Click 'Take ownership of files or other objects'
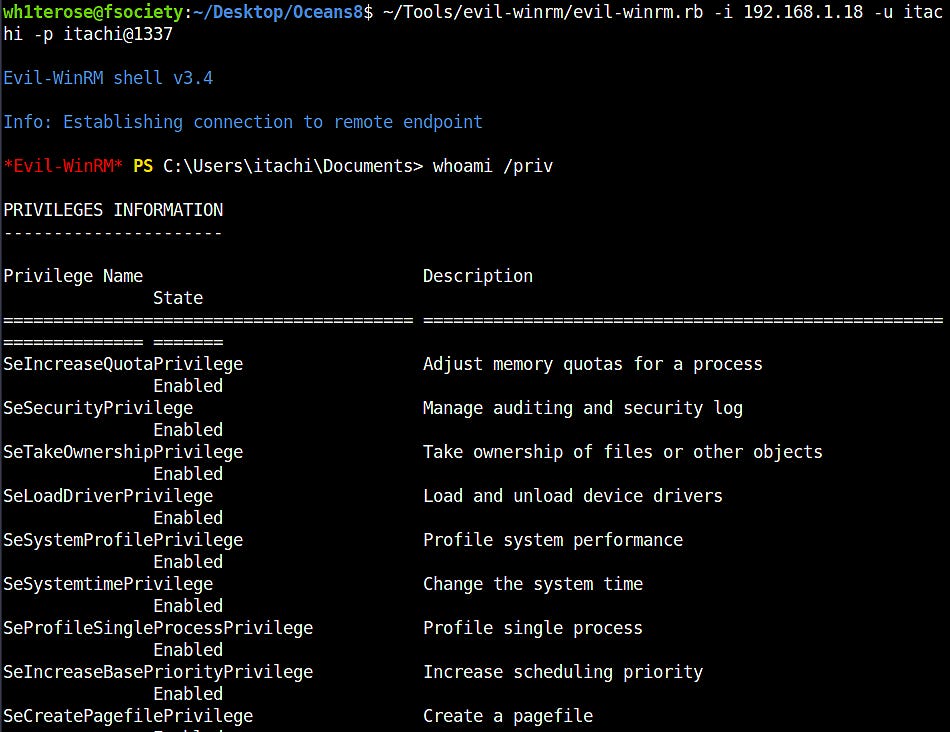Image resolution: width=950 pixels, height=732 pixels. coord(623,451)
